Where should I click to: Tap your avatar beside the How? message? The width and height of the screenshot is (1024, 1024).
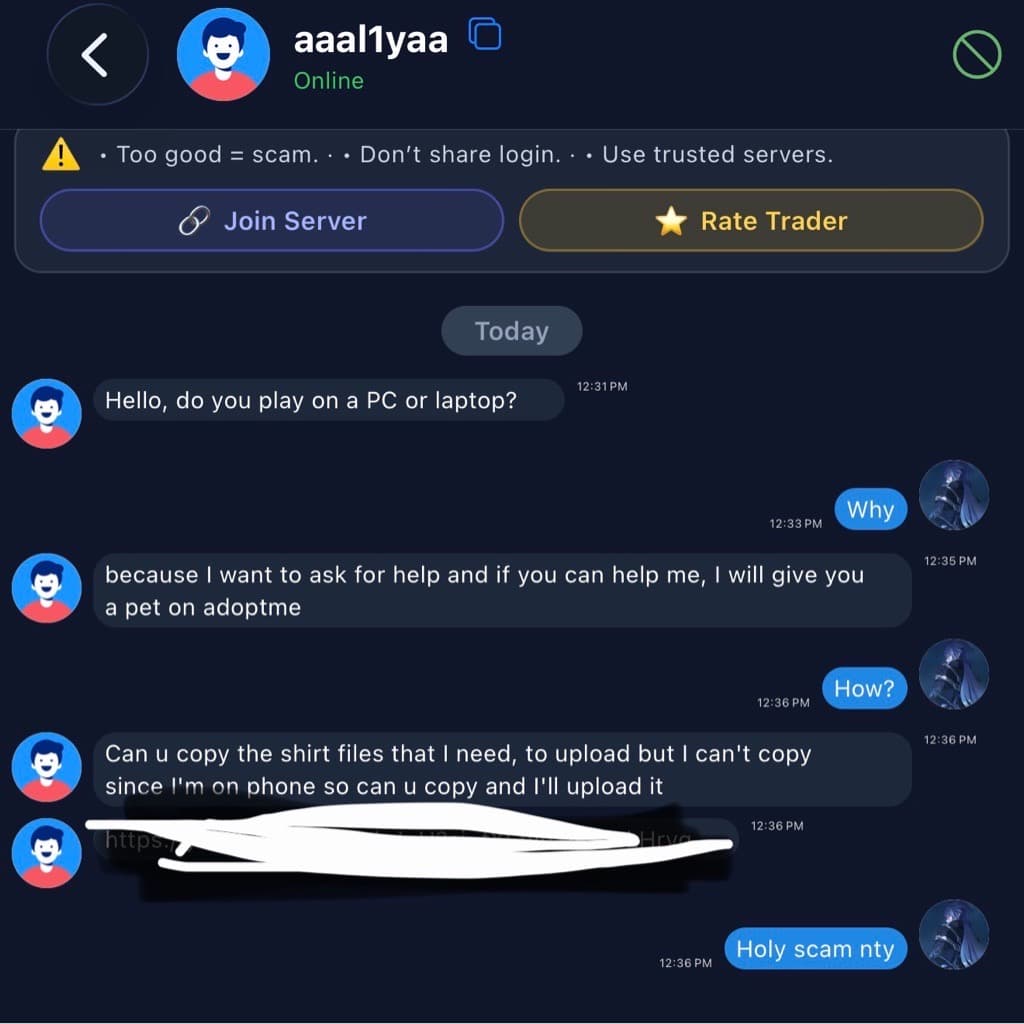click(953, 674)
